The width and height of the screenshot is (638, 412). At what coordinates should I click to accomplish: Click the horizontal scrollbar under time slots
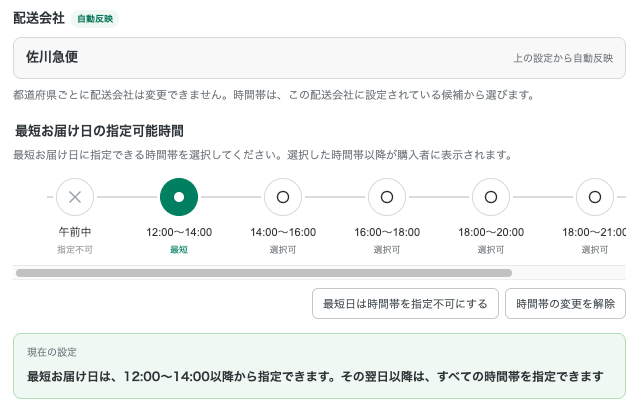pyautogui.click(x=264, y=273)
